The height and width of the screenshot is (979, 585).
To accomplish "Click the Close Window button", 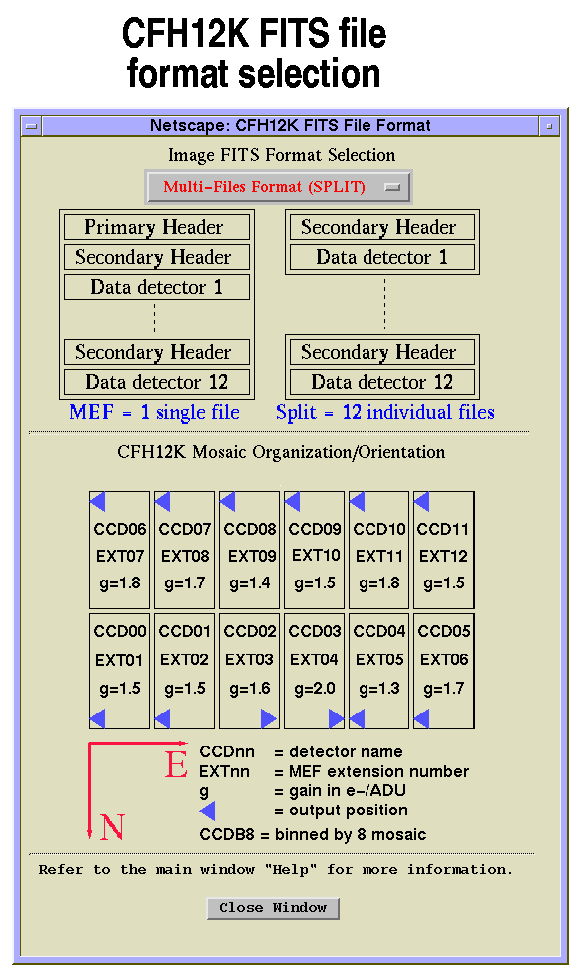I will tap(273, 908).
